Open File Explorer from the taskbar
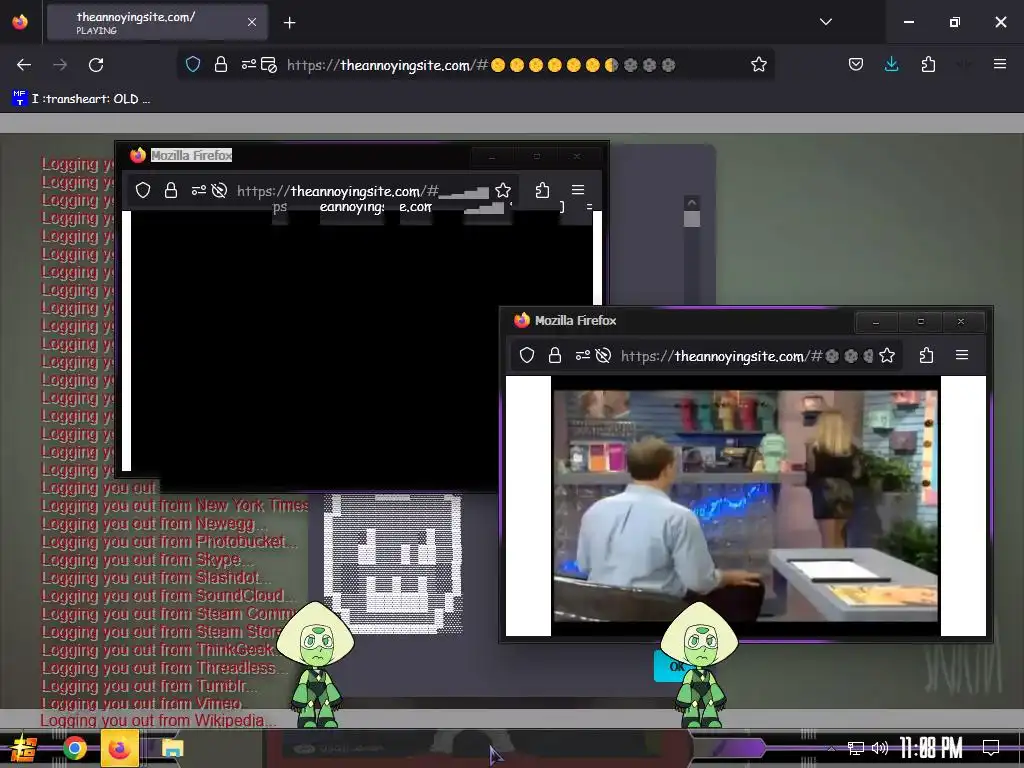The height and width of the screenshot is (768, 1024). click(x=172, y=748)
